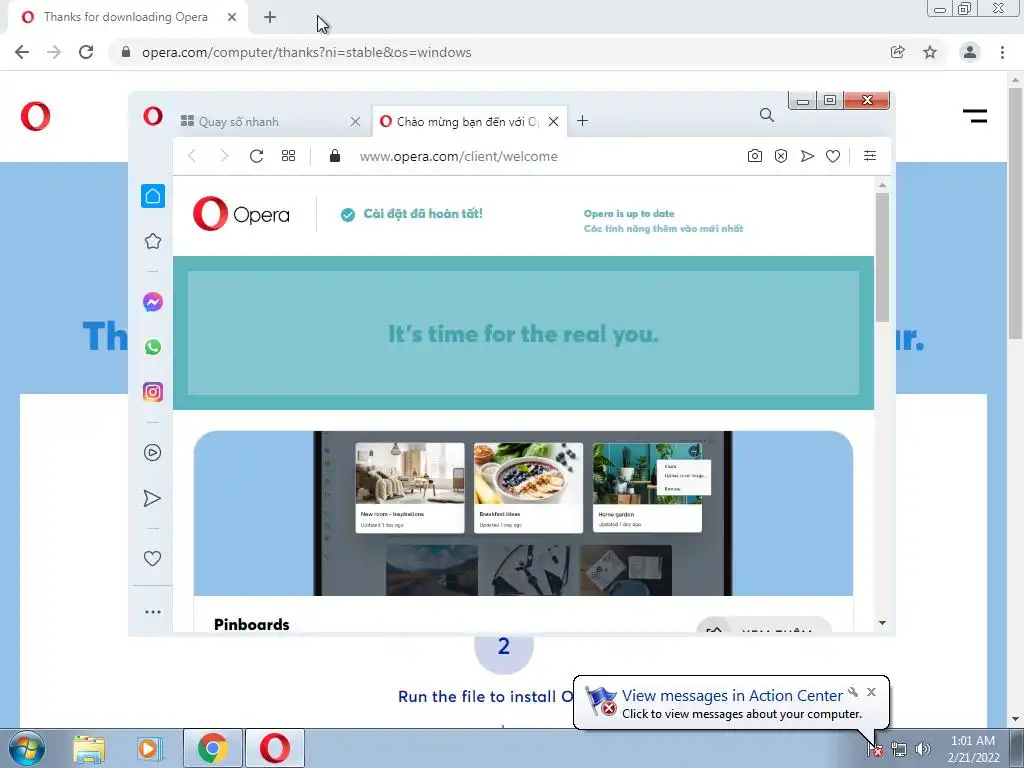Open Messenger in Opera sidebar
1024x768 pixels.
tap(153, 302)
